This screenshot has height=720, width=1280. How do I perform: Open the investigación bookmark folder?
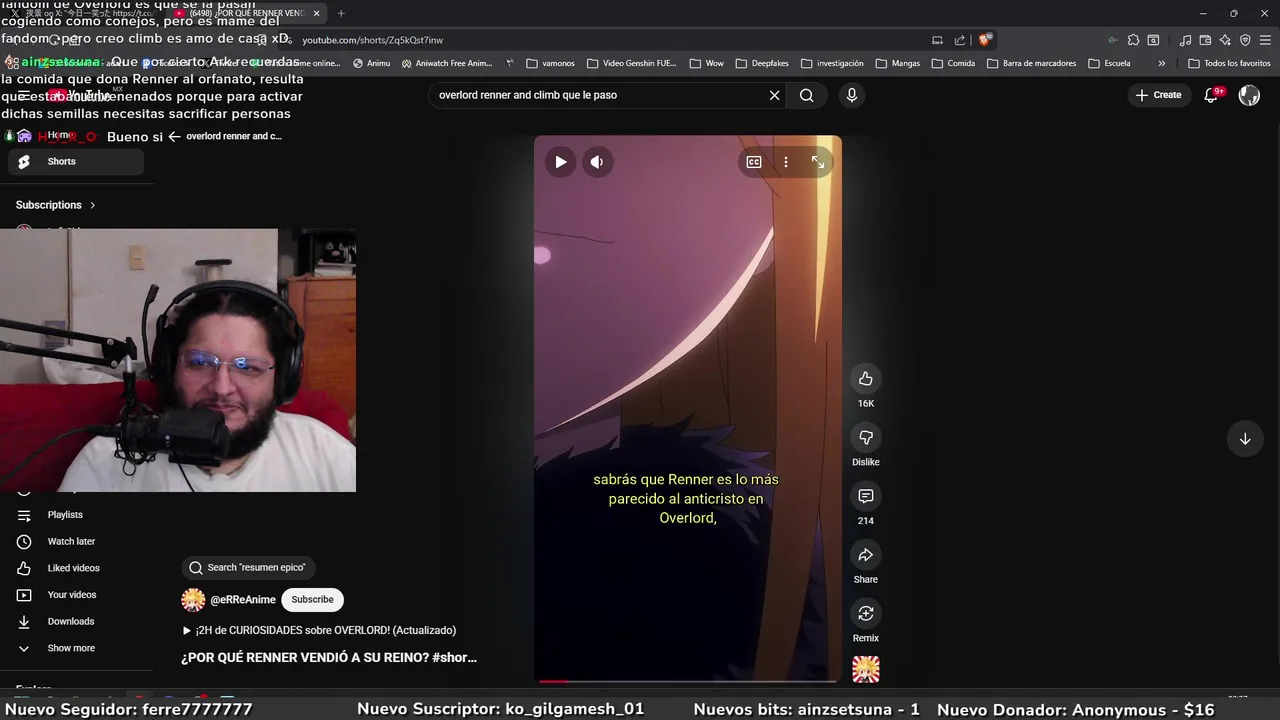[832, 63]
